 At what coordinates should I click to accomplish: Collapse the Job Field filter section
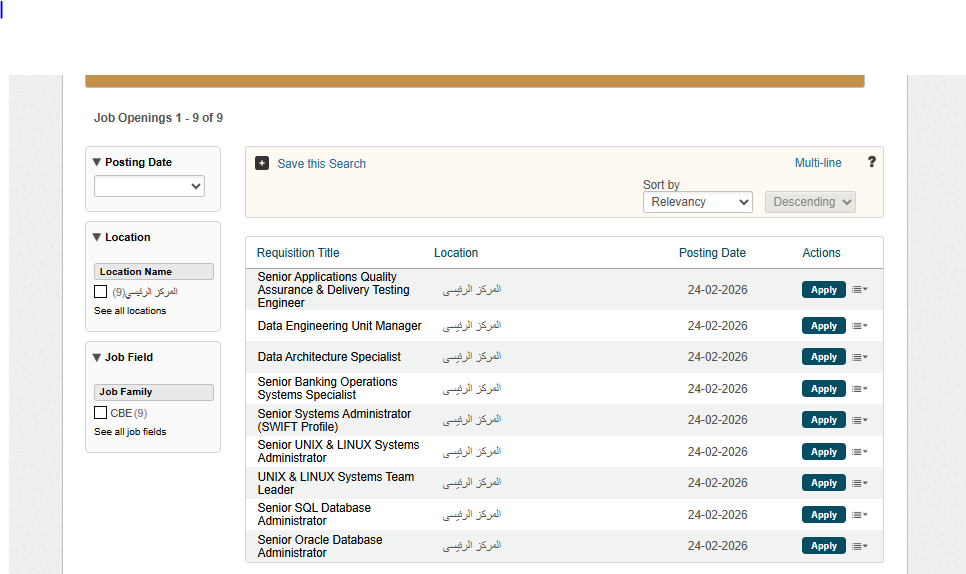click(x=97, y=357)
